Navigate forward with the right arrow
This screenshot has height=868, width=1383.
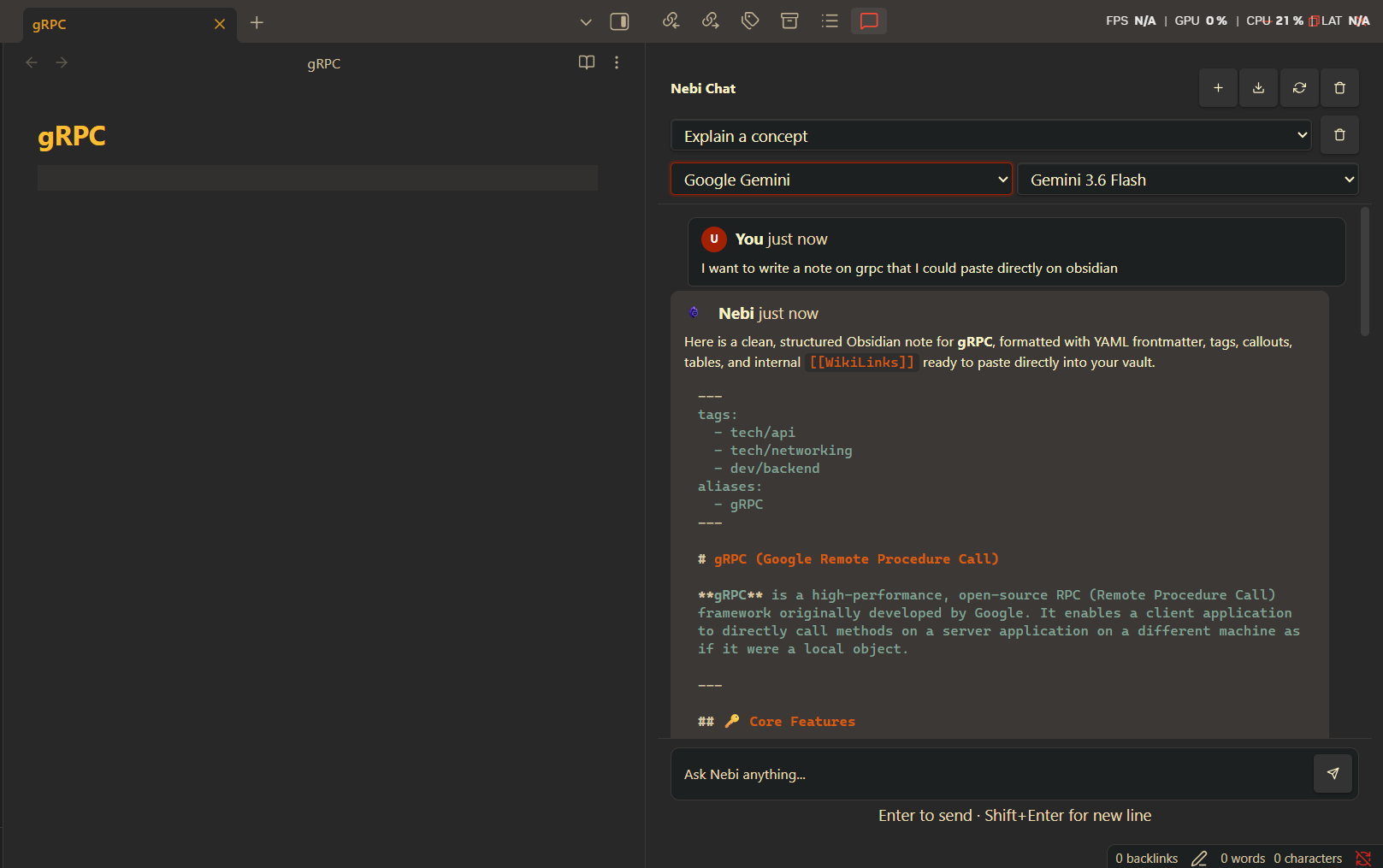62,62
